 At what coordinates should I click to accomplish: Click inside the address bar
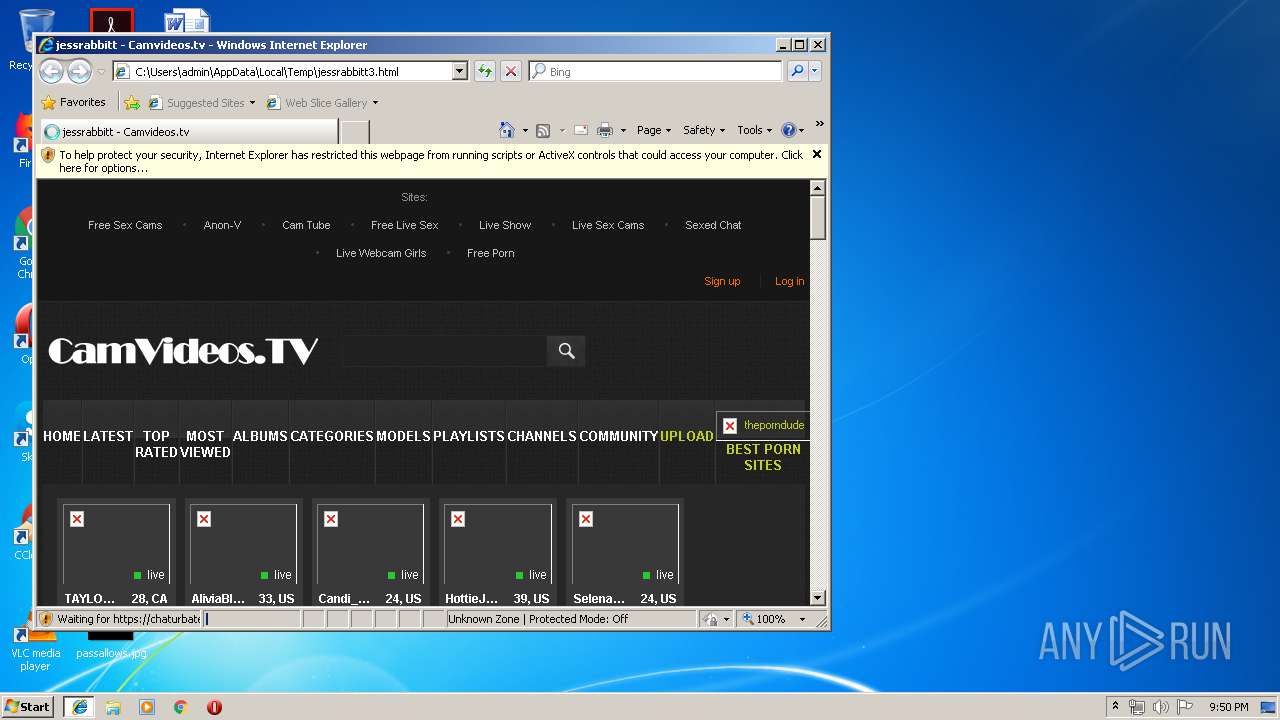[x=290, y=71]
